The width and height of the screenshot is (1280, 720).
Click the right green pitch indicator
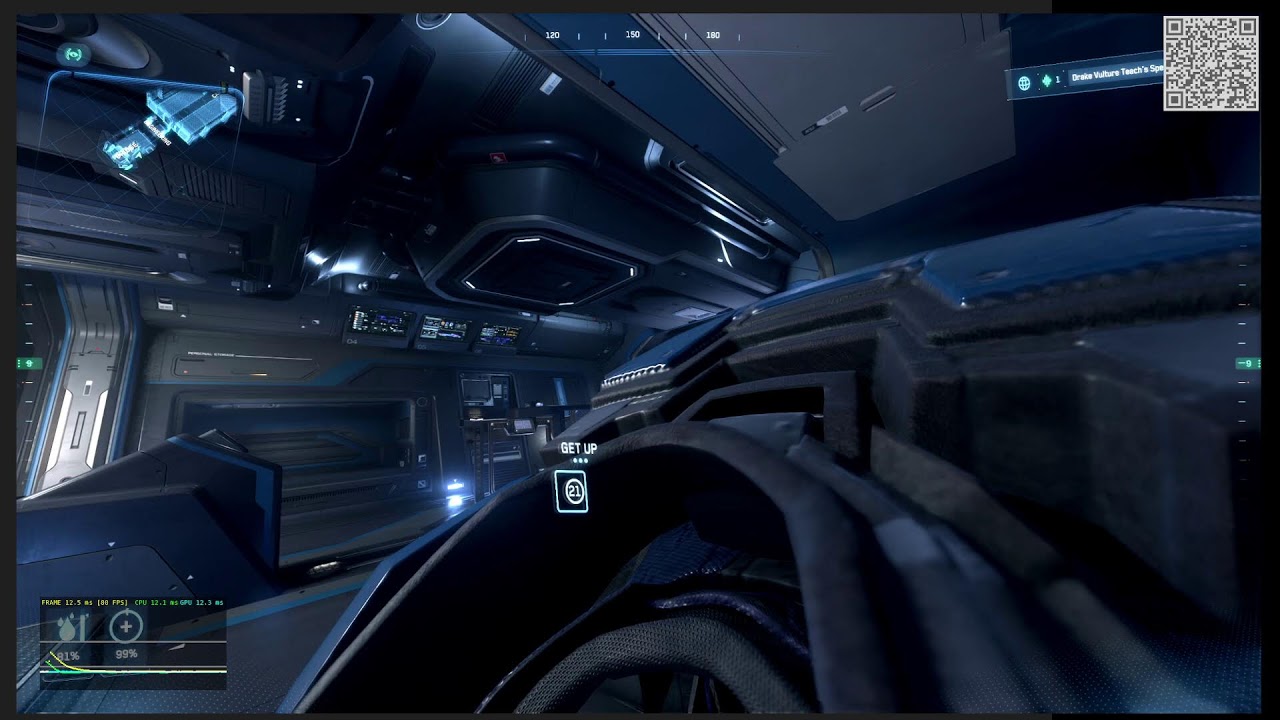click(x=1248, y=363)
